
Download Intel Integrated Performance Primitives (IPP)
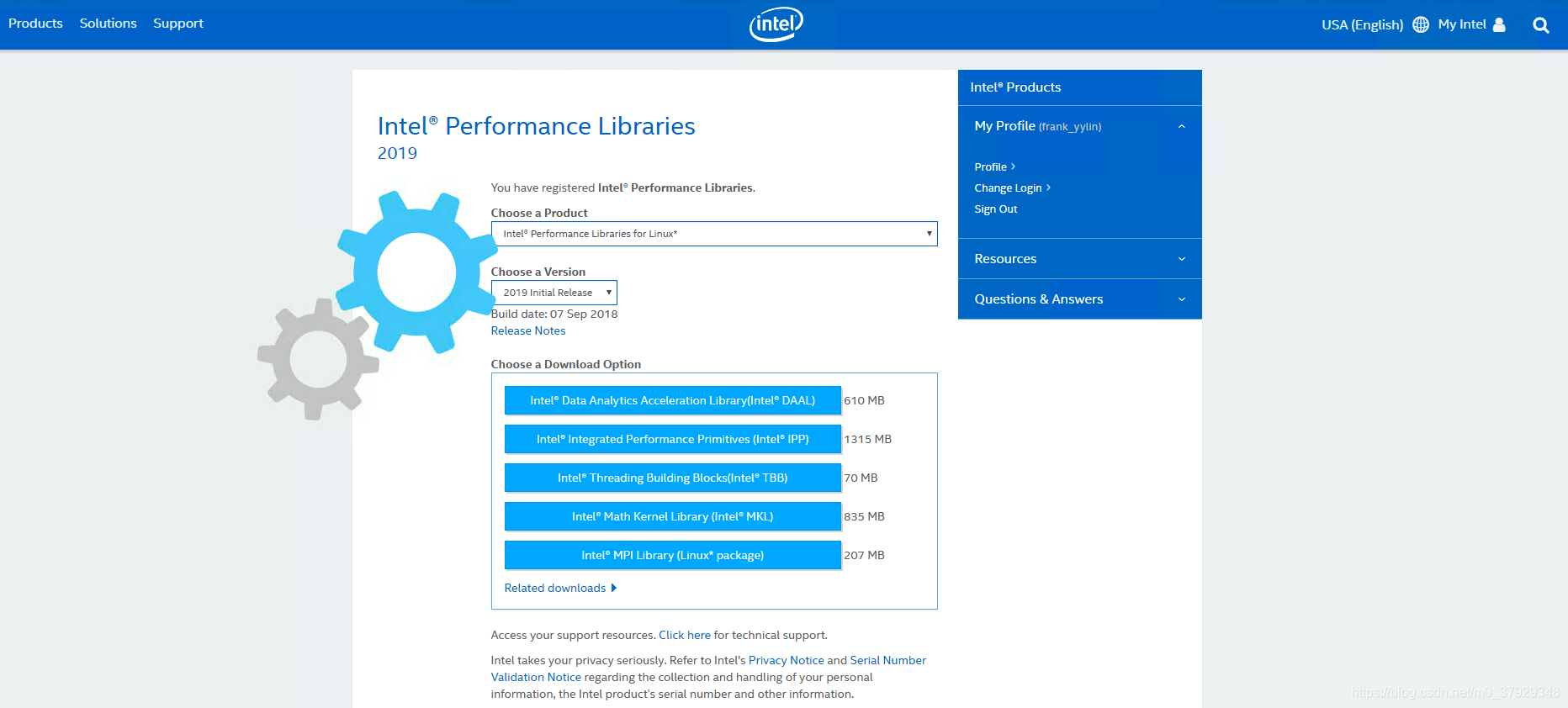(x=673, y=439)
